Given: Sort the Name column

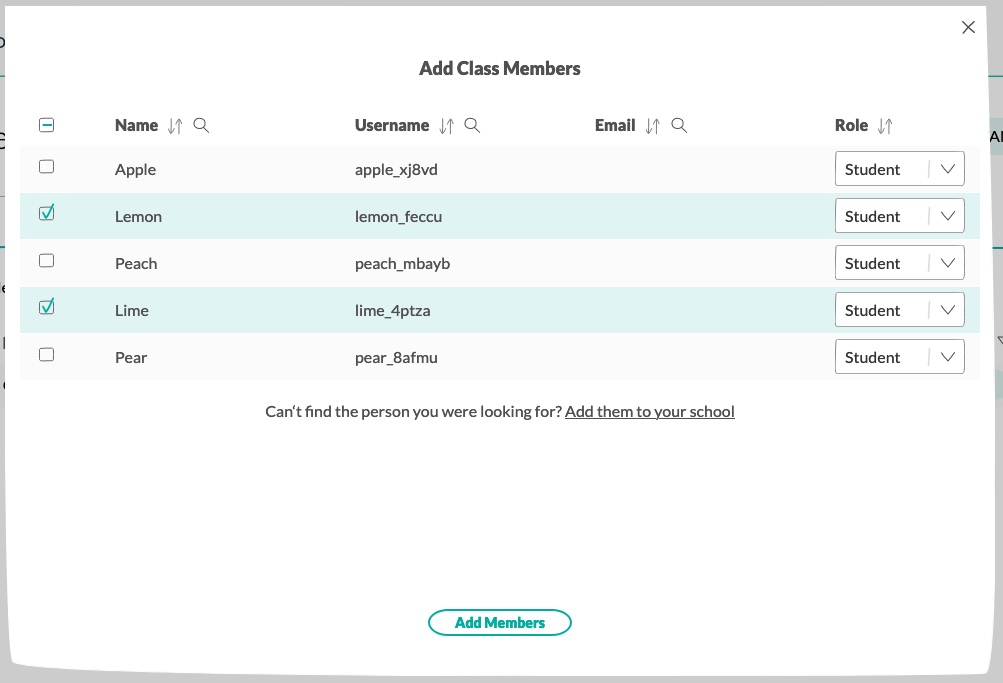Looking at the screenshot, I should pyautogui.click(x=173, y=125).
